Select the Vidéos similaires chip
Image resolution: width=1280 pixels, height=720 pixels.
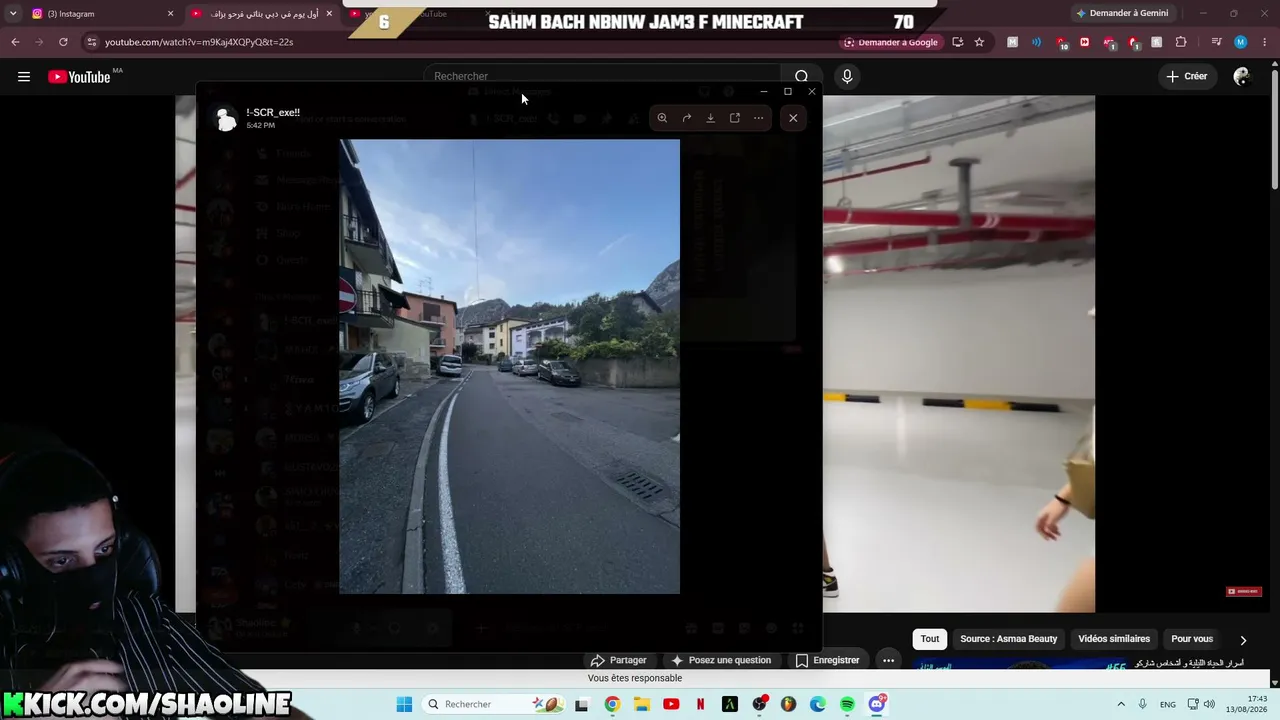(x=1114, y=639)
